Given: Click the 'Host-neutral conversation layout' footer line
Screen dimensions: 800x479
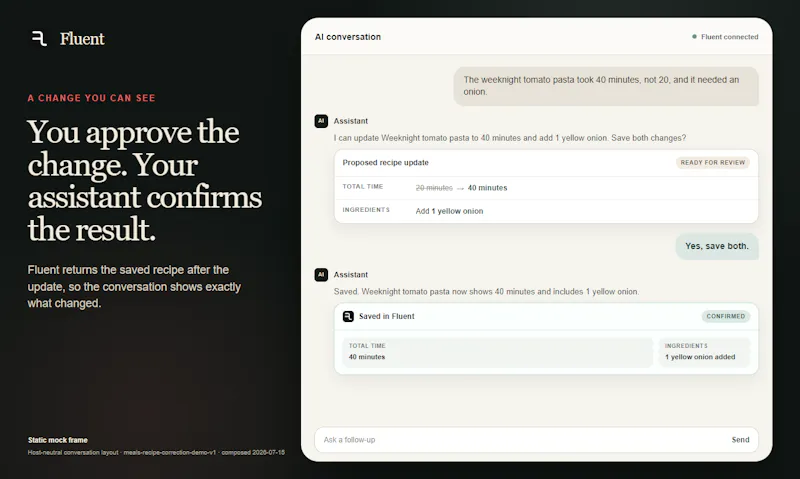Looking at the screenshot, I should pyautogui.click(x=156, y=452).
